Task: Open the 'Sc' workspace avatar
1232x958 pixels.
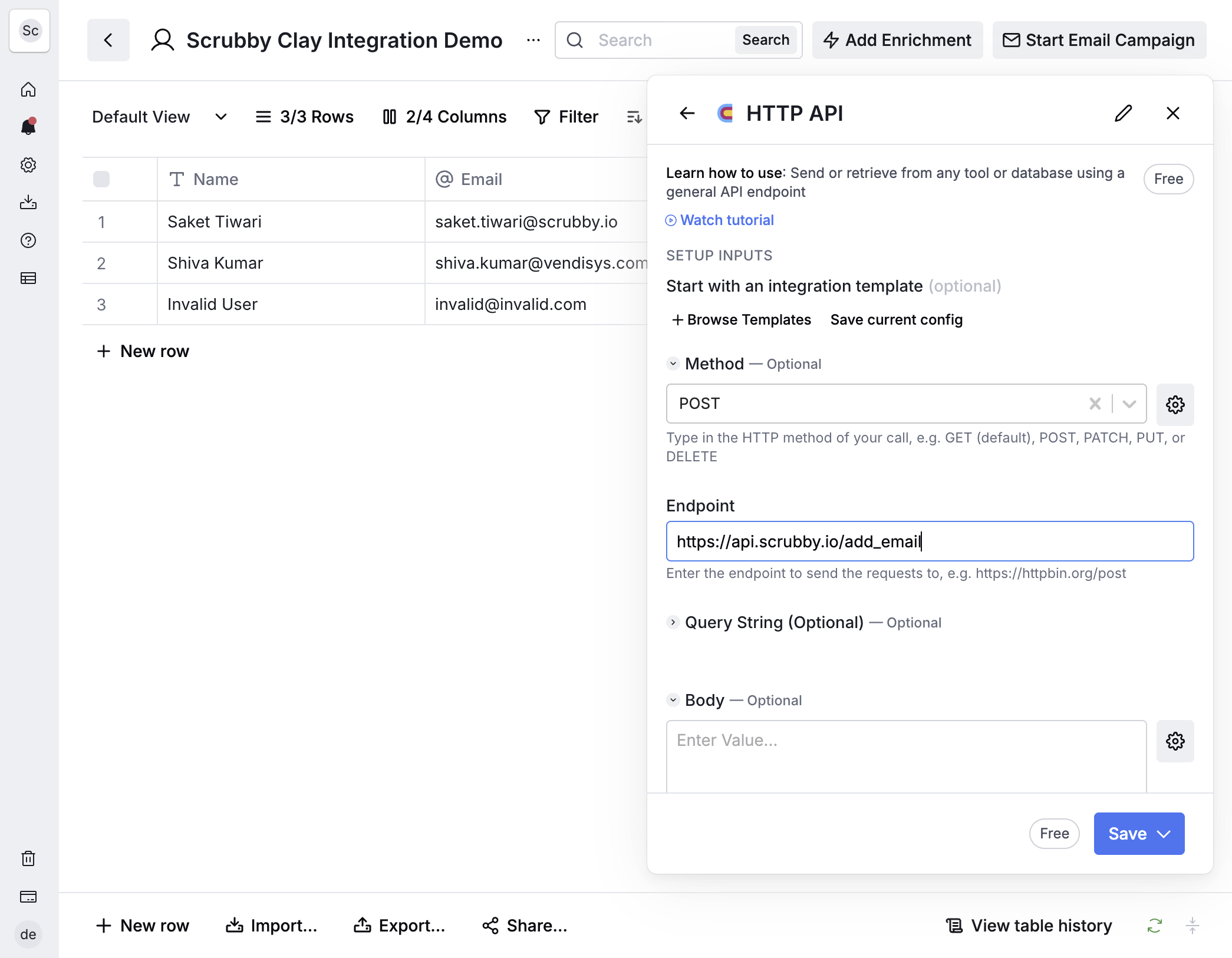Action: click(30, 31)
